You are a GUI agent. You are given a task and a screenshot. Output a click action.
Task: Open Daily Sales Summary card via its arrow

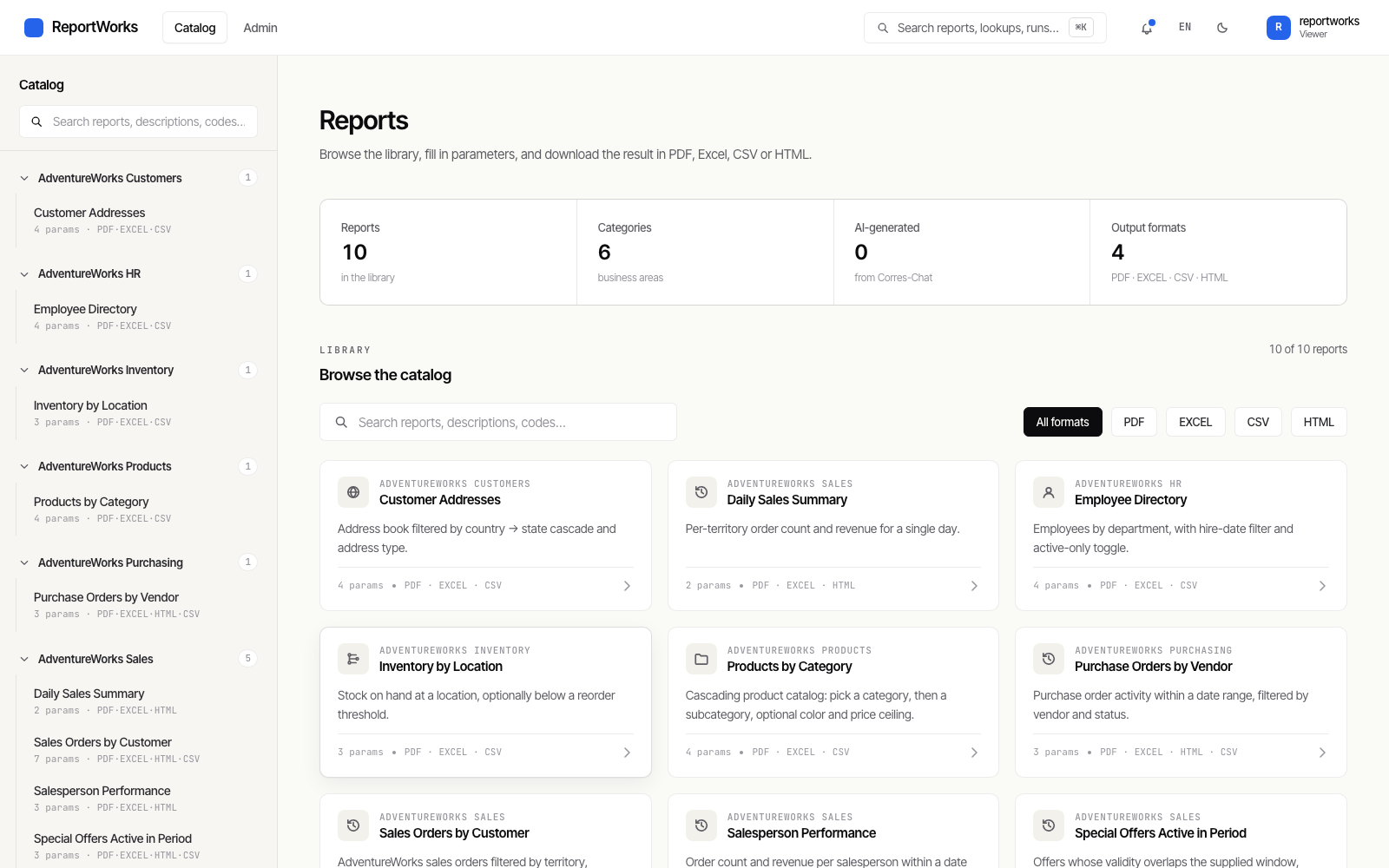coord(974,586)
